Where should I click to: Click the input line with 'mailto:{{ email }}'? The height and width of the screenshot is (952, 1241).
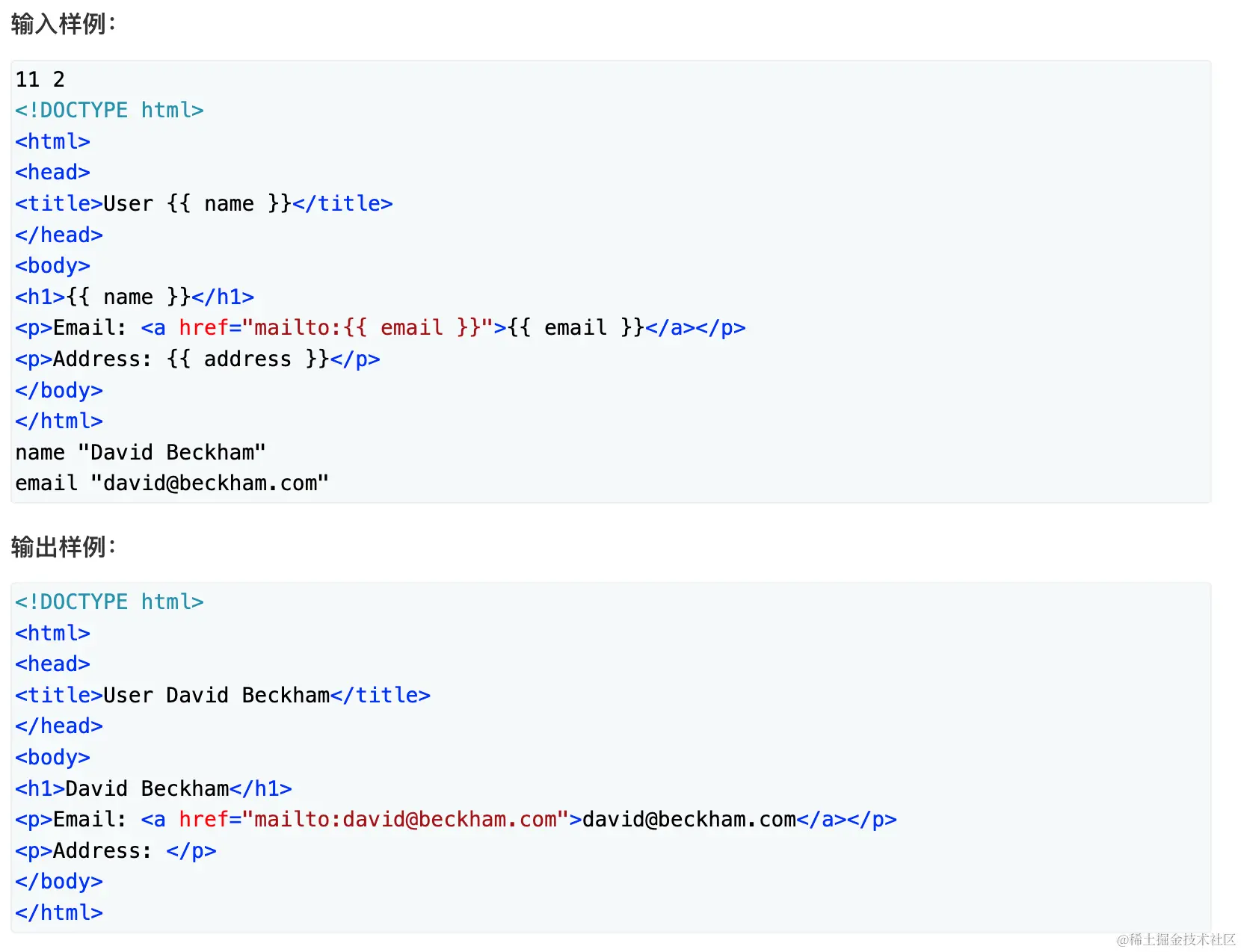coord(381,327)
